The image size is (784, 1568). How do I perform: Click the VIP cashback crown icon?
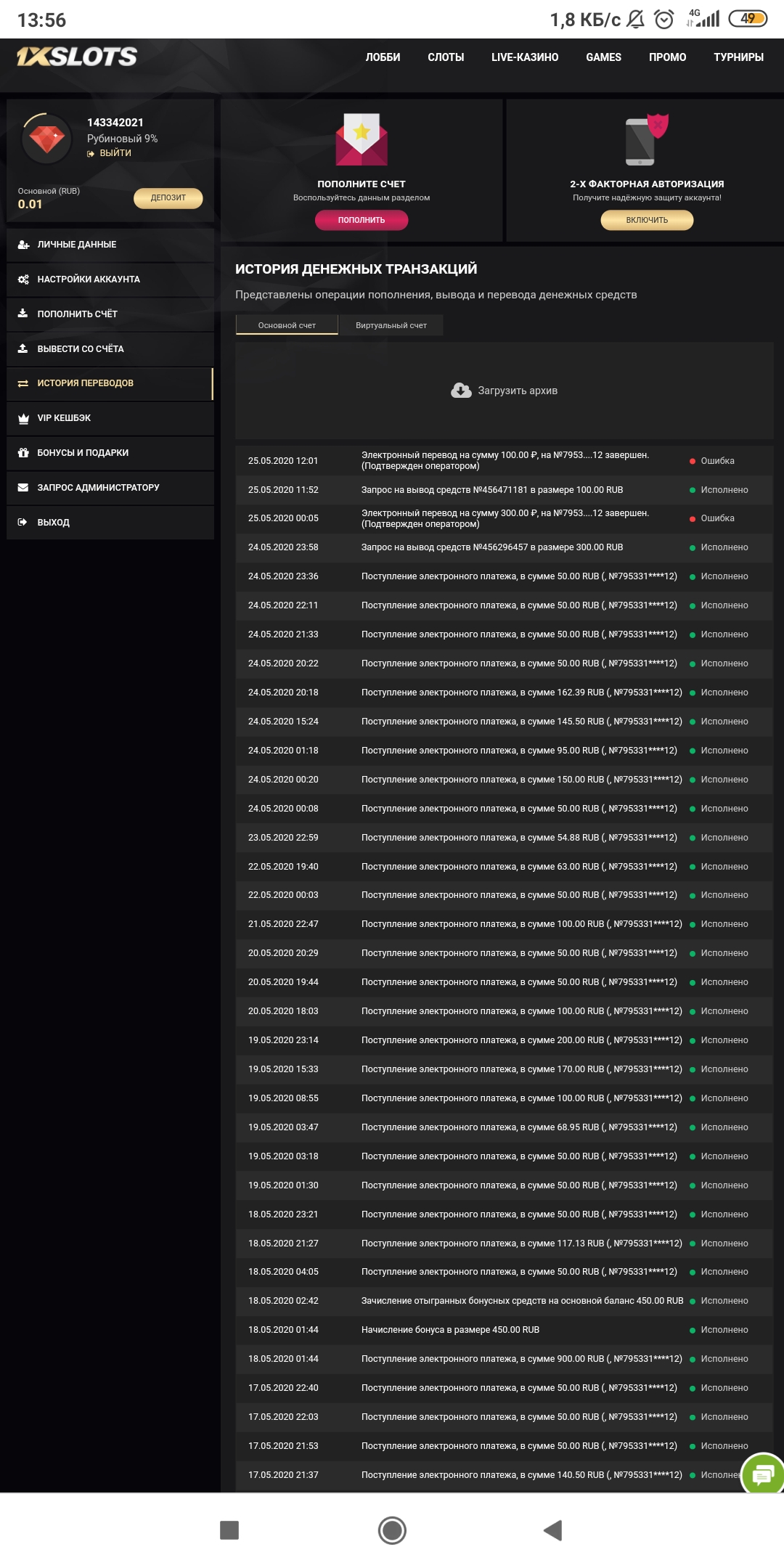(x=23, y=418)
